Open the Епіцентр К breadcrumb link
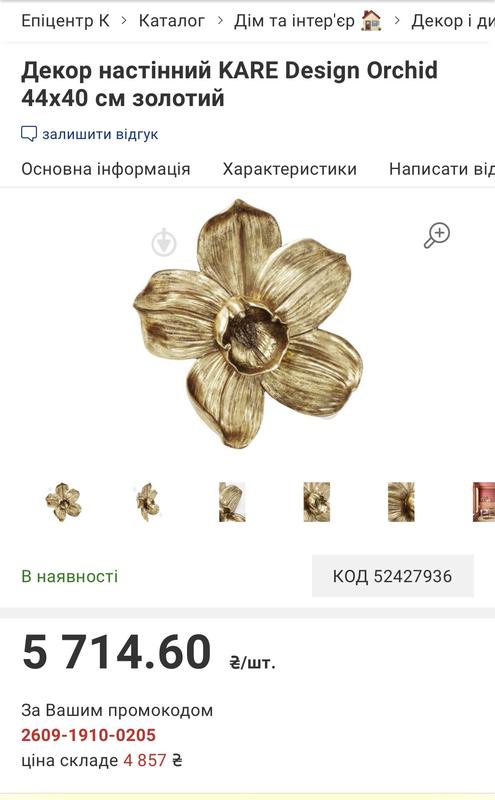The image size is (495, 800). click(x=65, y=21)
